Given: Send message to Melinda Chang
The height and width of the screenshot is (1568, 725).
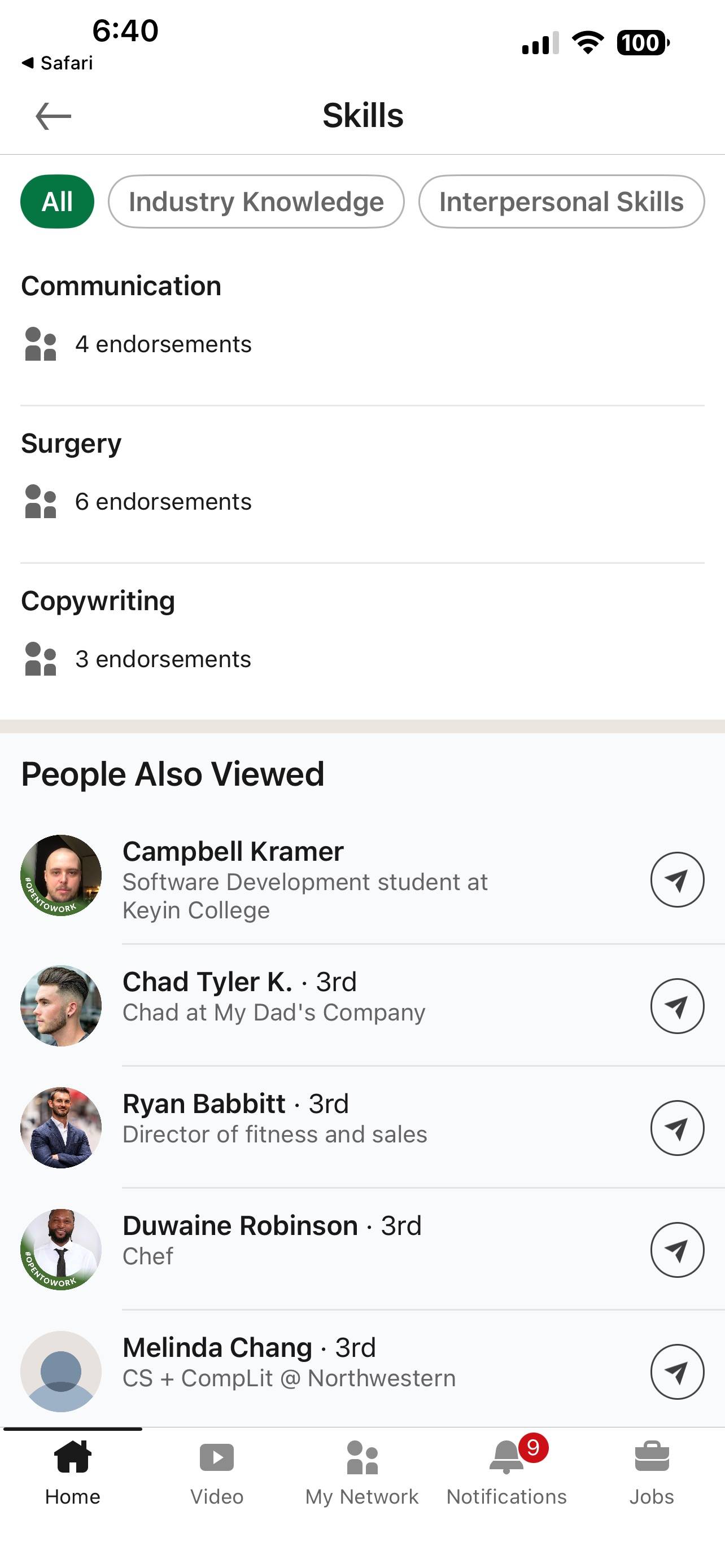Looking at the screenshot, I should click(x=677, y=1372).
